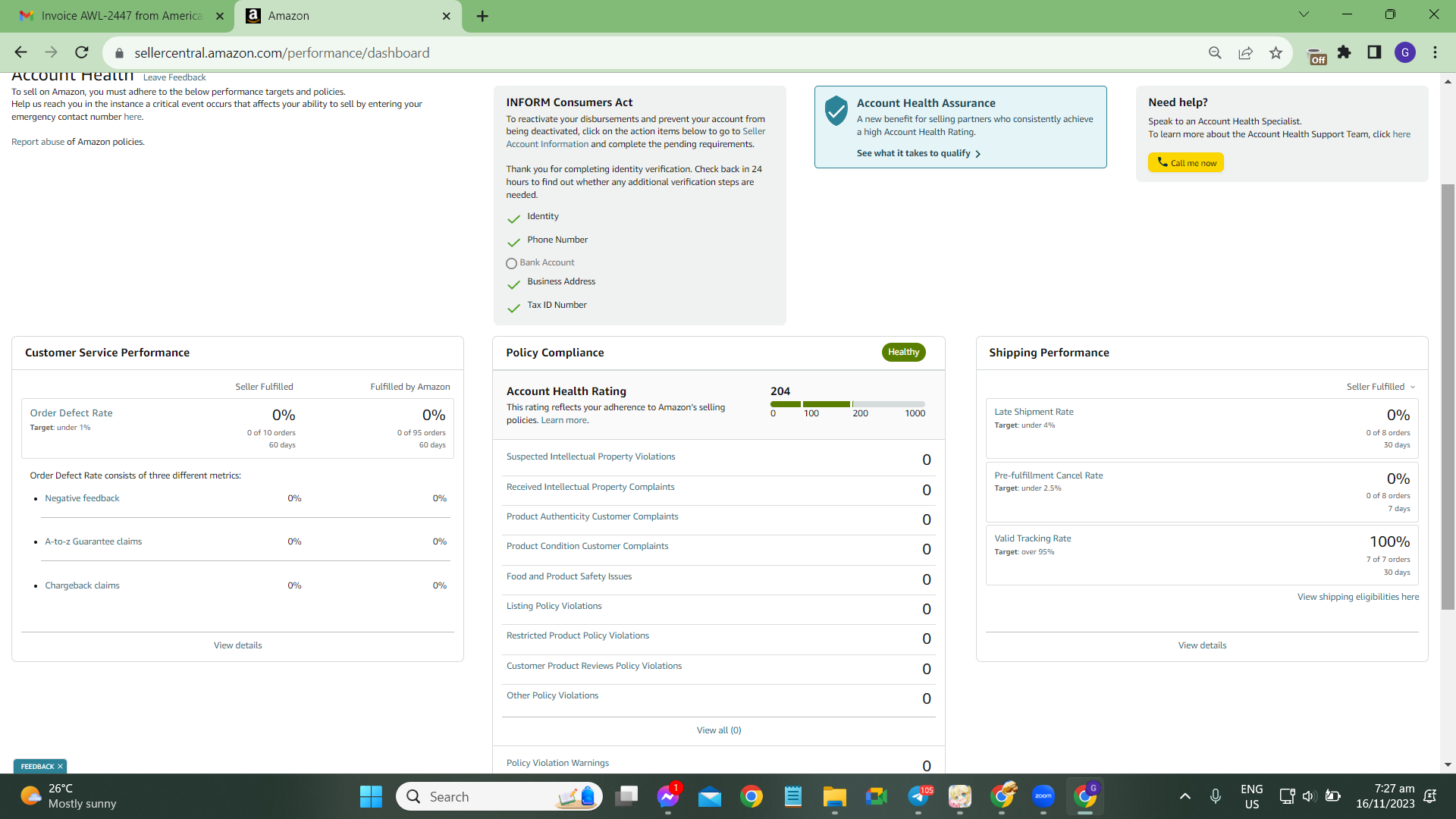1456x819 pixels.
Task: Open Telegram from the taskbar
Action: 918,796
